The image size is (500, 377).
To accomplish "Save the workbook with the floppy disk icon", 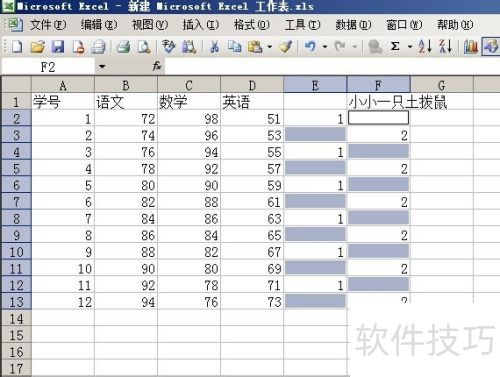I will coord(58,47).
